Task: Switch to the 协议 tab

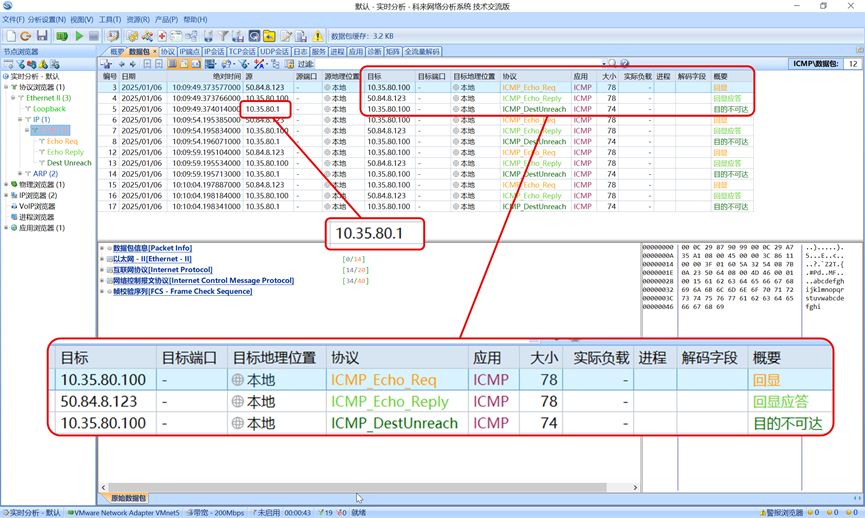Action: tap(168, 51)
